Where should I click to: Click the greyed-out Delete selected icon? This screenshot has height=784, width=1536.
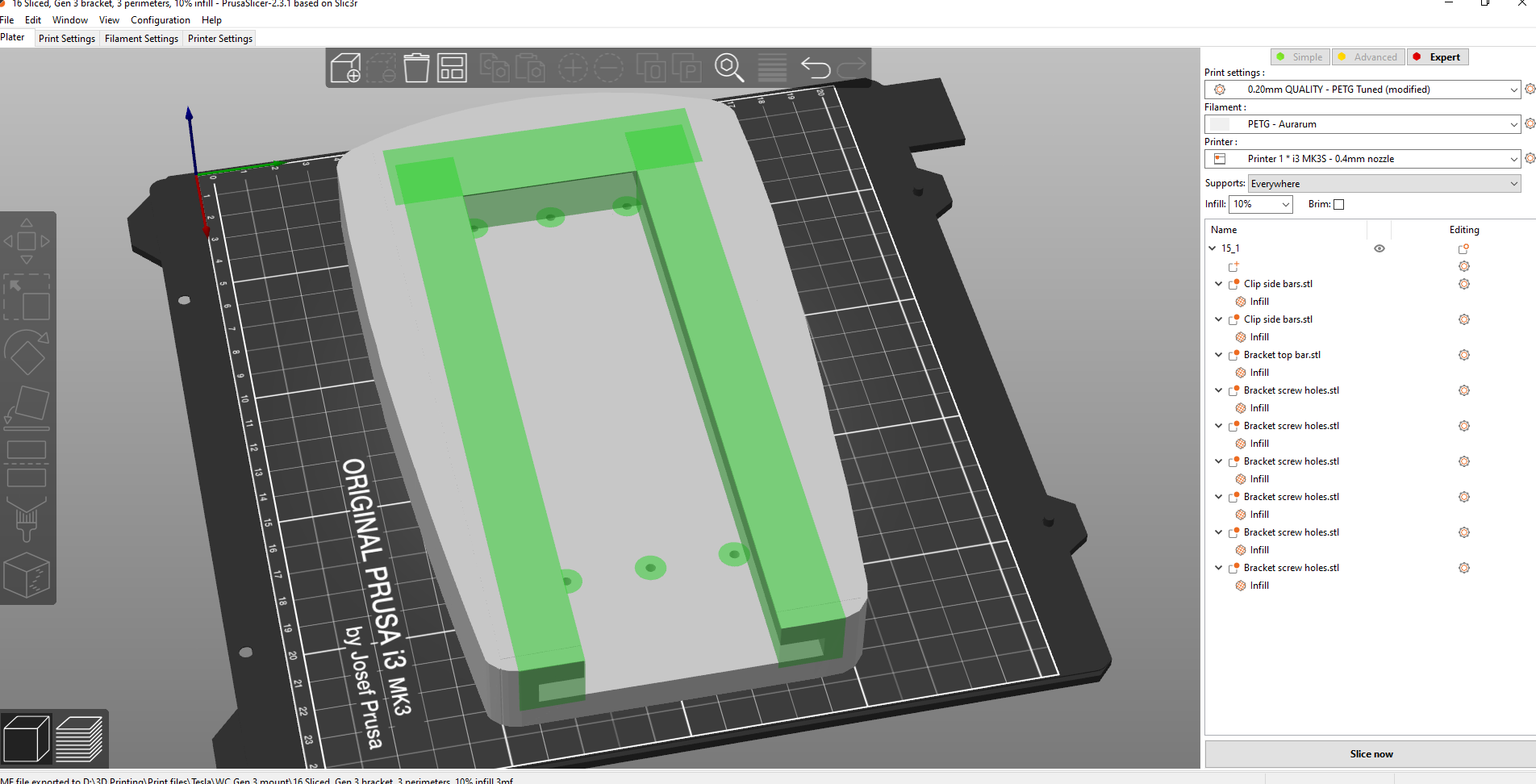381,68
